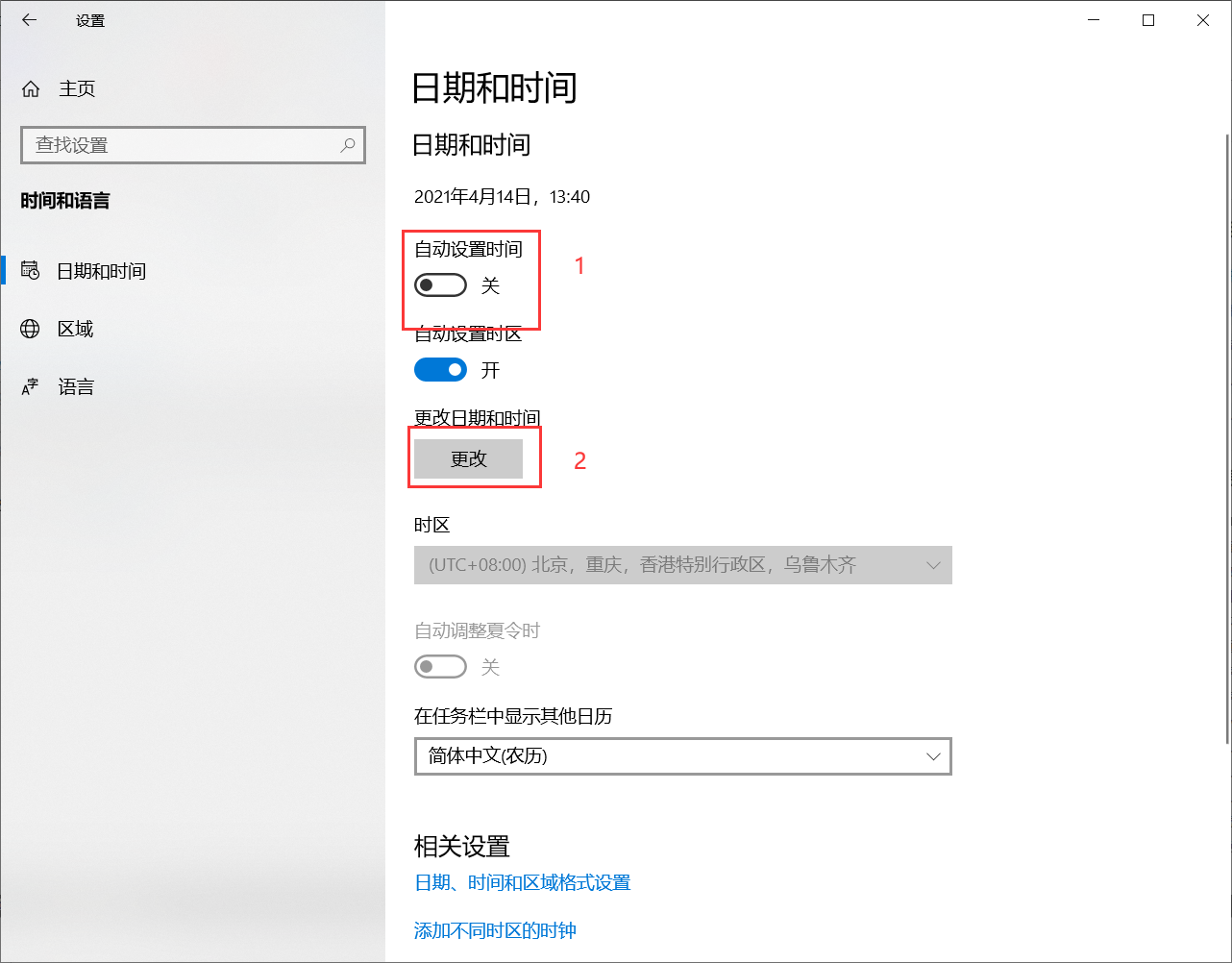The height and width of the screenshot is (963, 1232).
Task: Click the magnifier icon in the search box
Action: coord(347,144)
